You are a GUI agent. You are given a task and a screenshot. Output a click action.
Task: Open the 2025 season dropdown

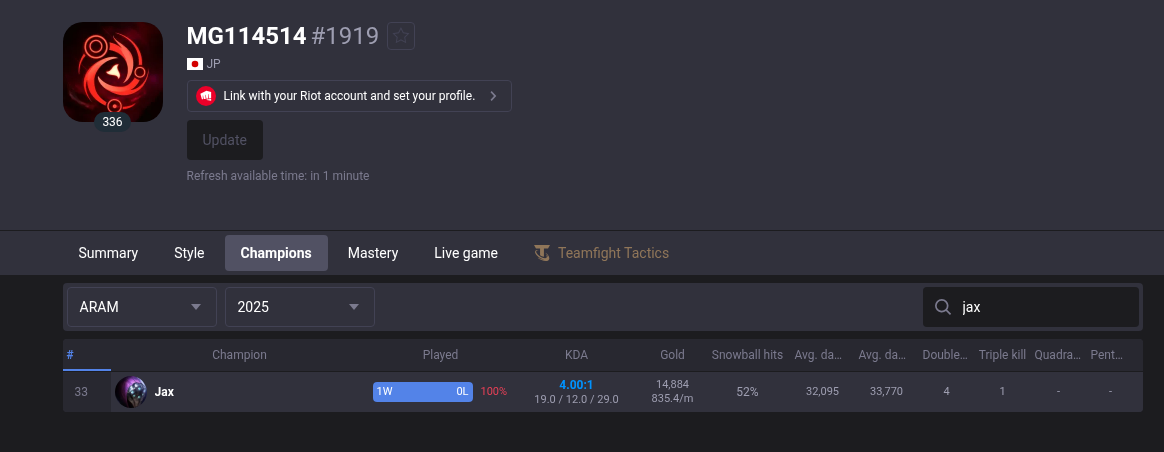click(300, 307)
